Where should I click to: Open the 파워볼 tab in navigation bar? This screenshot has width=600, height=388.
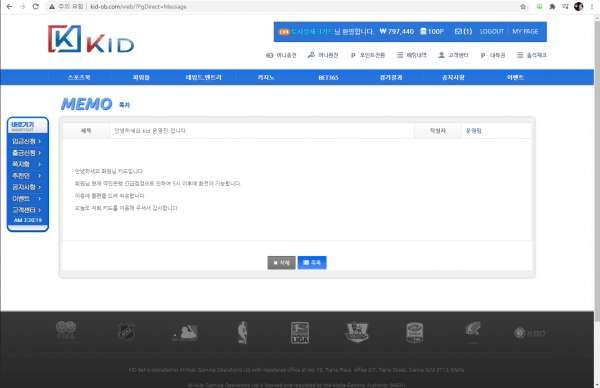(x=141, y=77)
